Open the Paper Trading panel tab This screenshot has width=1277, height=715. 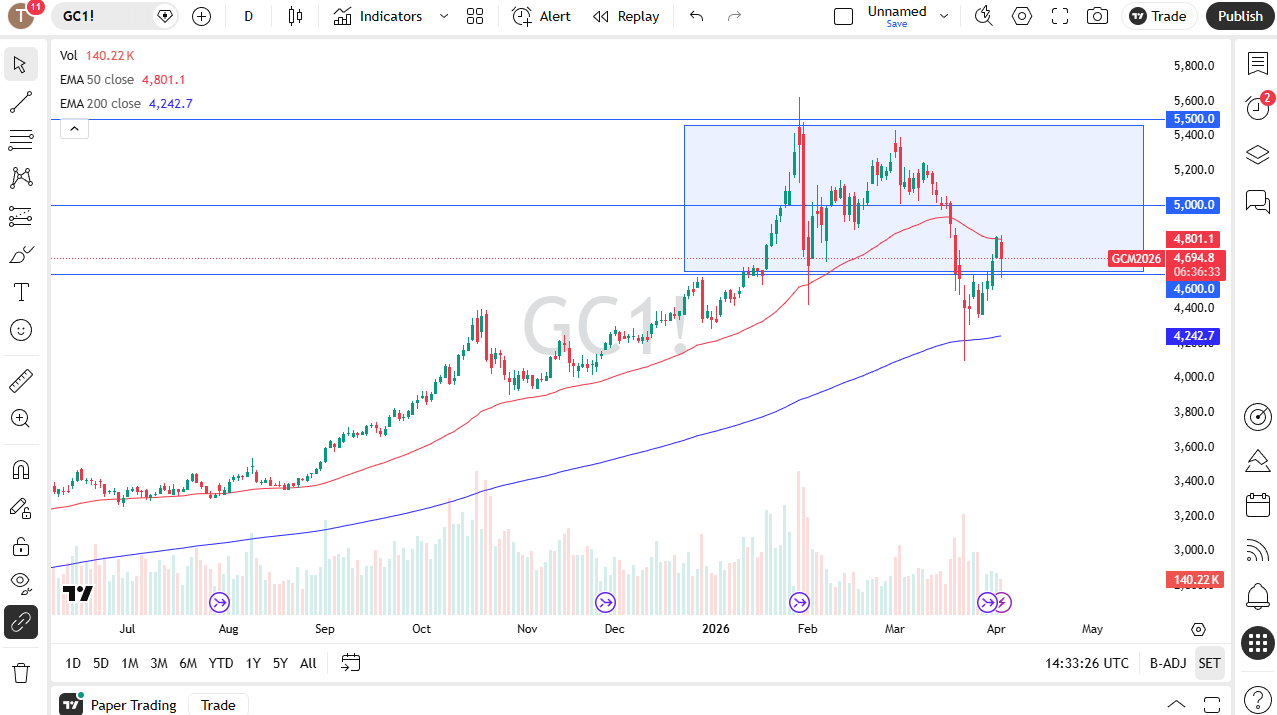[x=133, y=705]
